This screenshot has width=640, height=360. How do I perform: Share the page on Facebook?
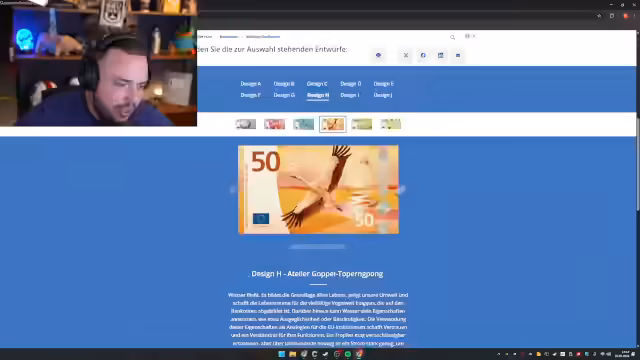click(x=423, y=55)
